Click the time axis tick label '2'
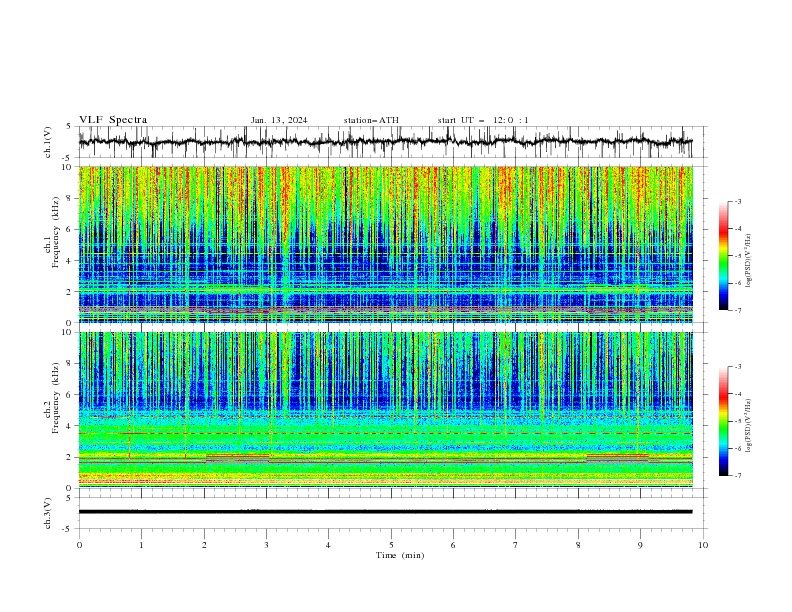 [x=204, y=545]
